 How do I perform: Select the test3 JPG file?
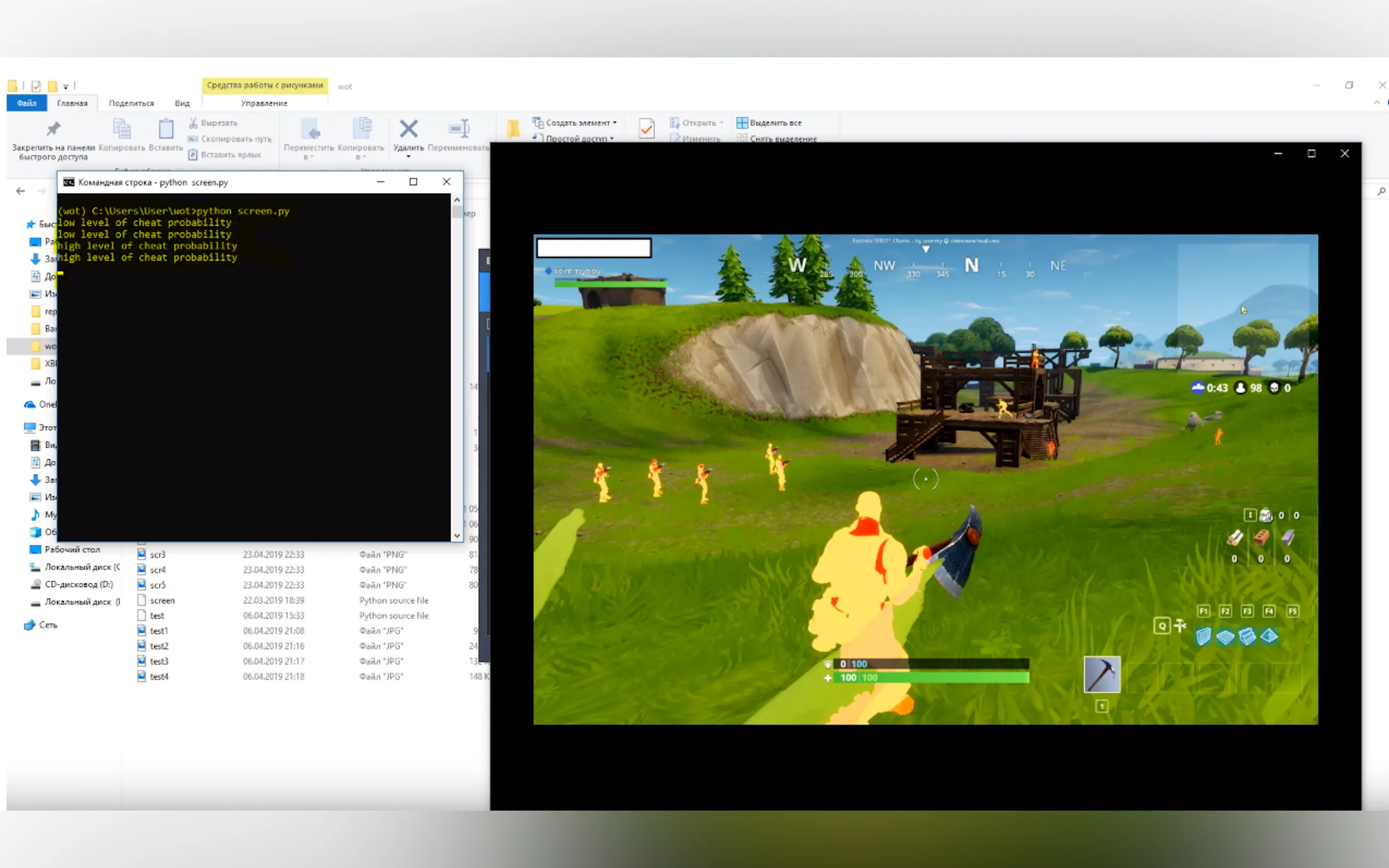point(159,661)
